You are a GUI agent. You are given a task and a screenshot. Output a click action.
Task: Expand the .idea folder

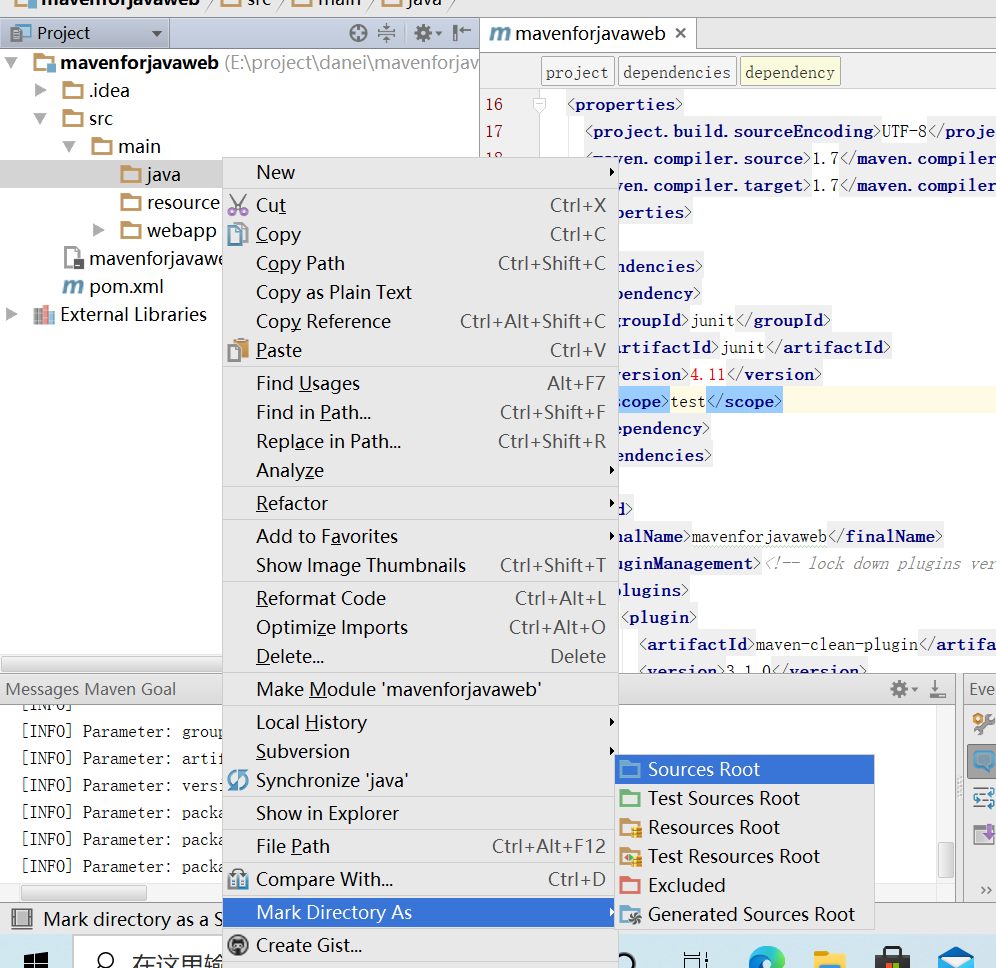tap(40, 90)
